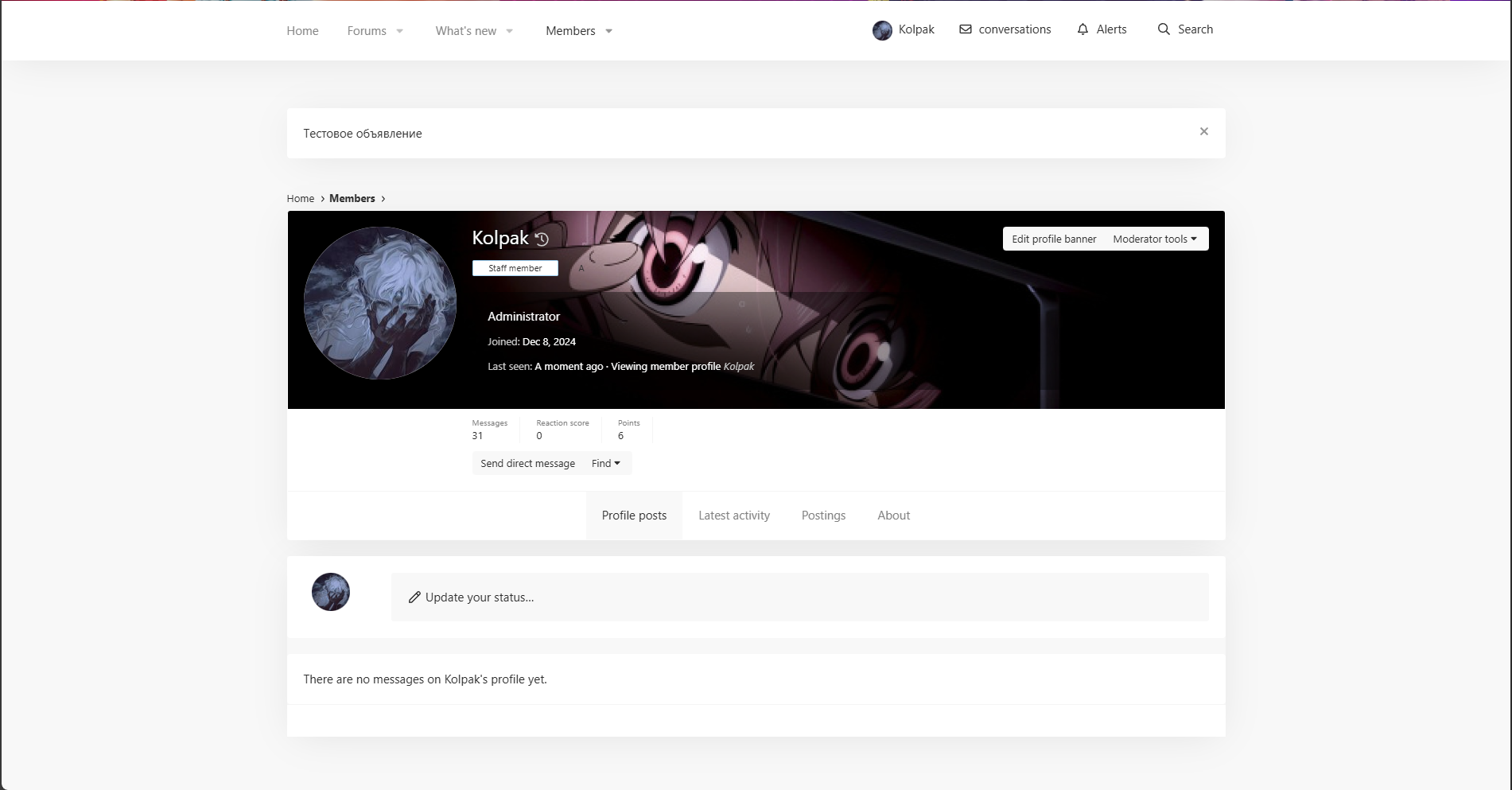The height and width of the screenshot is (790, 1512).
Task: Click the Messages count 31
Action: click(477, 436)
